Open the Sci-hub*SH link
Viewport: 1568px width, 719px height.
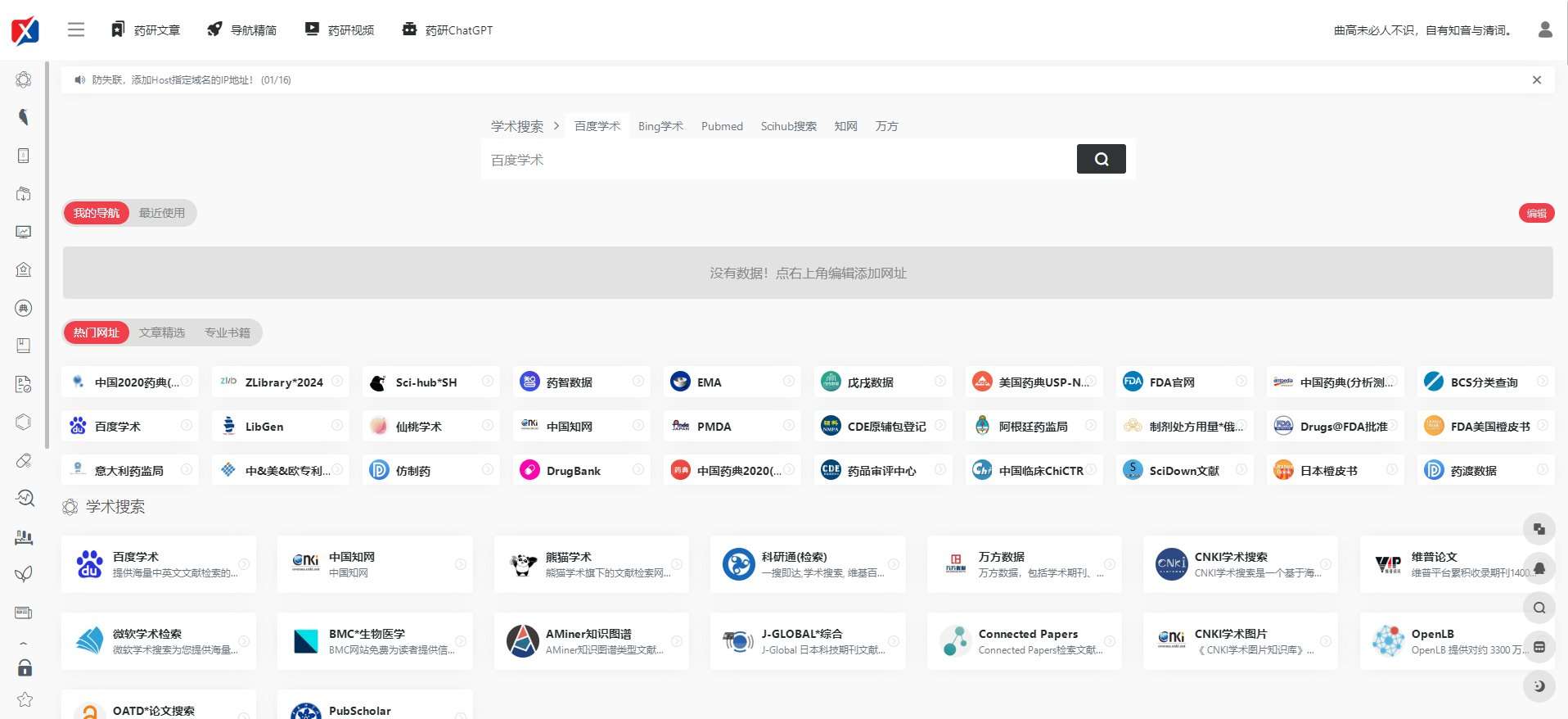(x=431, y=382)
